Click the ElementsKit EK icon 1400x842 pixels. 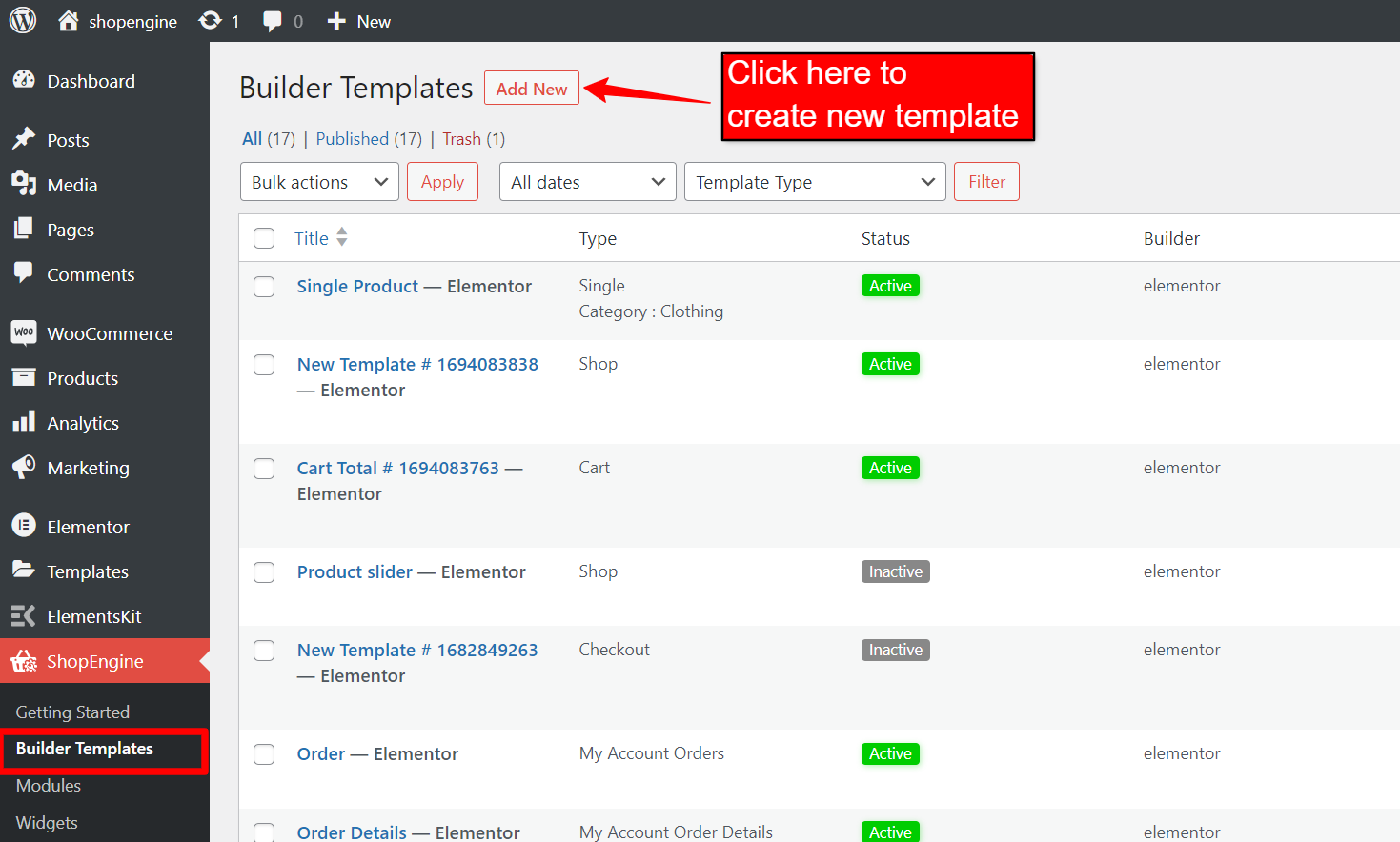coord(24,615)
